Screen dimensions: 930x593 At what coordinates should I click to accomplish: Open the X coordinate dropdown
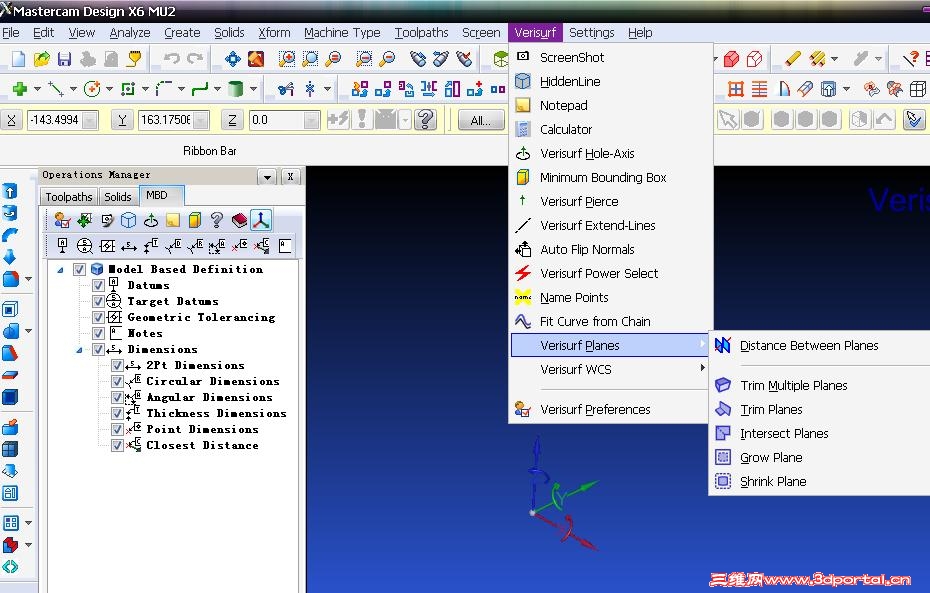[90, 120]
